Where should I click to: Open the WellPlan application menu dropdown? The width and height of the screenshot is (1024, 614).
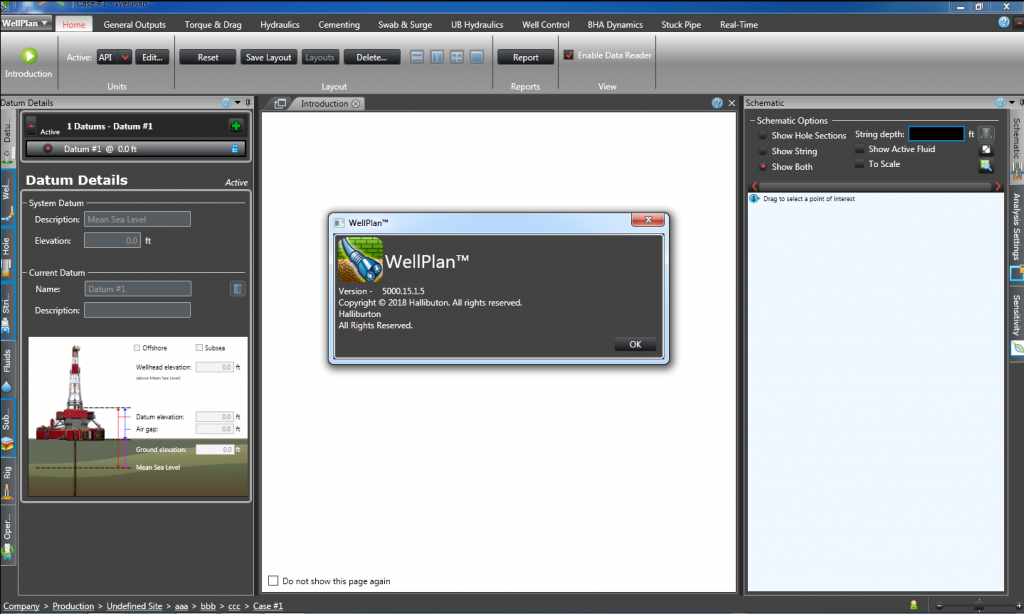(26, 23)
